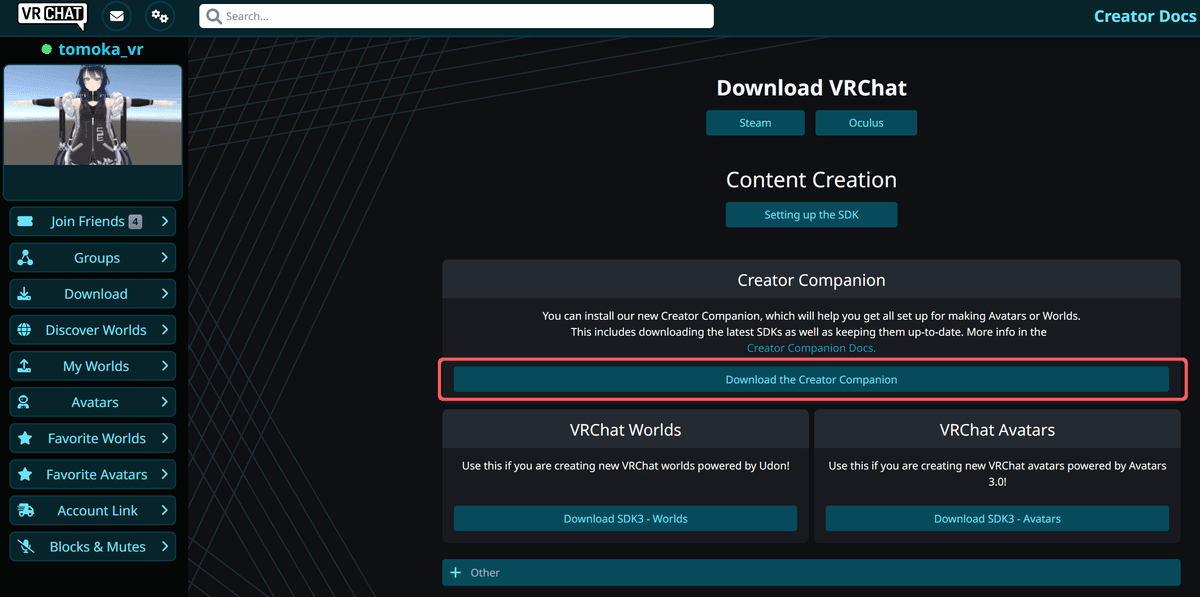Click the Blocks & Mutes microphone icon
1200x597 pixels.
click(25, 546)
